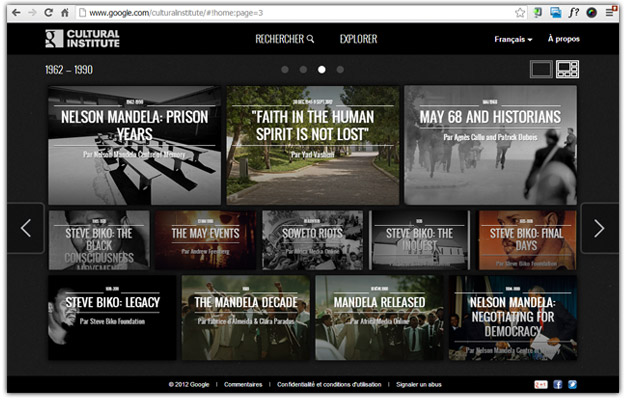Go to previous page with left arrow
This screenshot has width=630, height=401.
26,229
